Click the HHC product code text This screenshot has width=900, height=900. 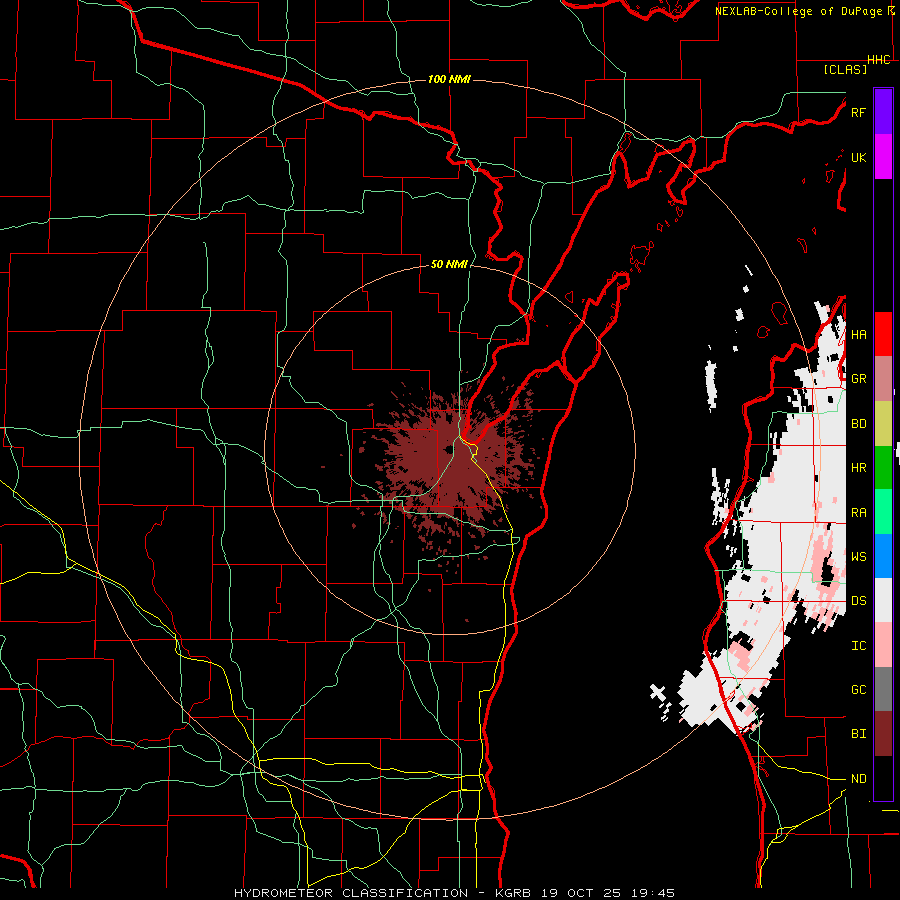pyautogui.click(x=878, y=60)
